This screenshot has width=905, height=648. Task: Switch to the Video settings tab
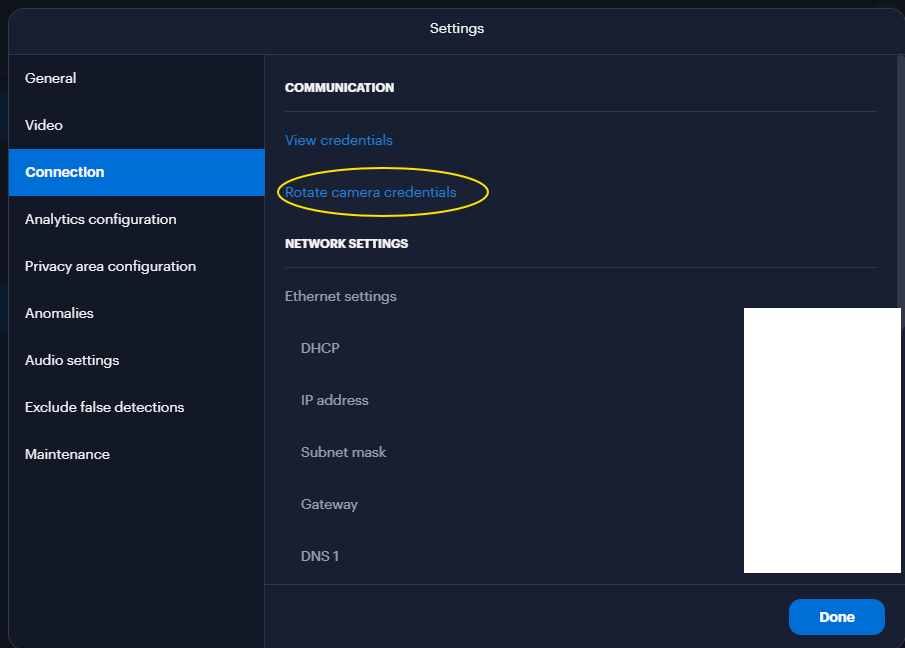click(41, 125)
